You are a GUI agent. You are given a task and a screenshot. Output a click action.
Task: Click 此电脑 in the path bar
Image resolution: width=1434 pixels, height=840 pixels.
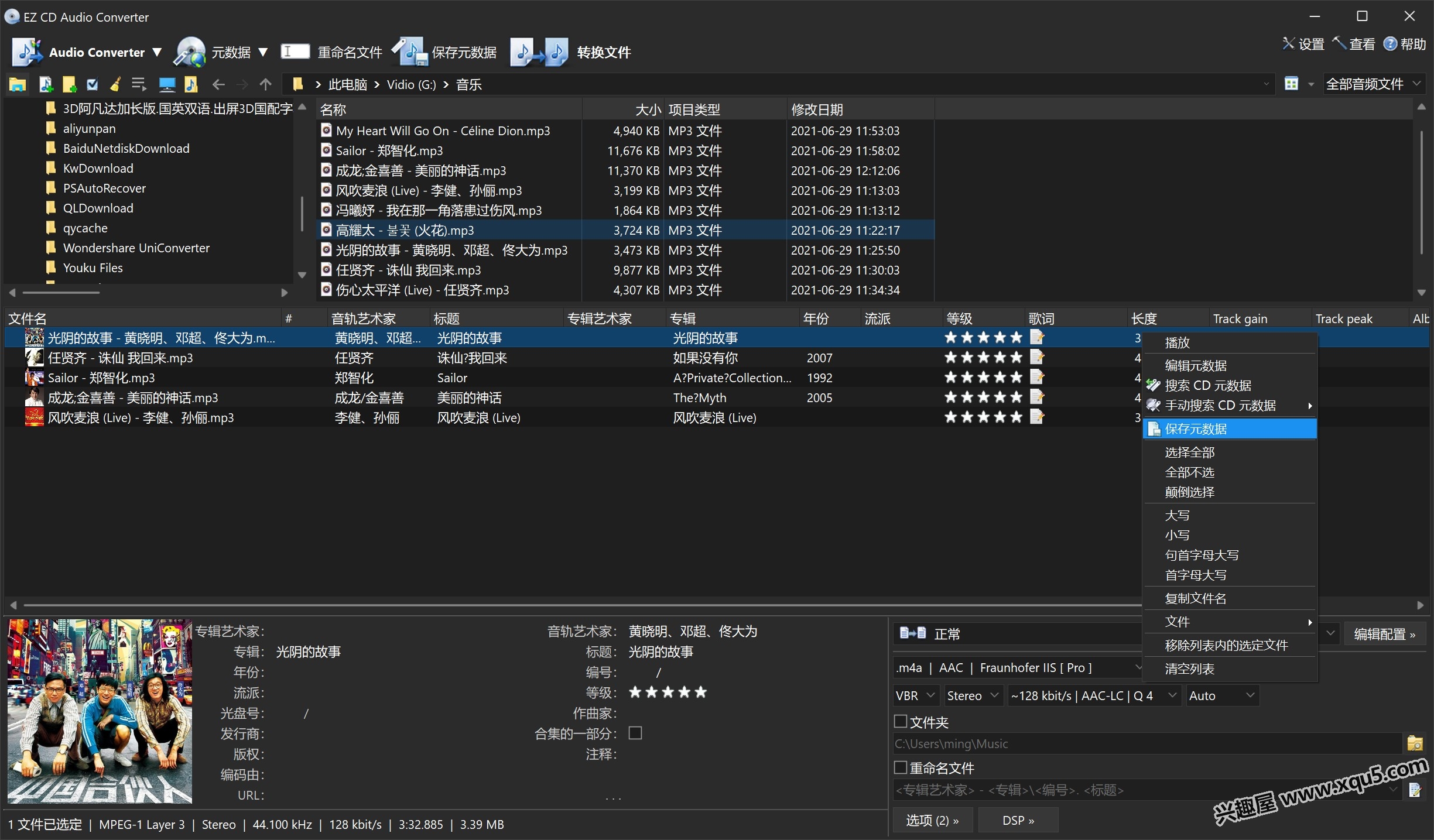[x=347, y=85]
